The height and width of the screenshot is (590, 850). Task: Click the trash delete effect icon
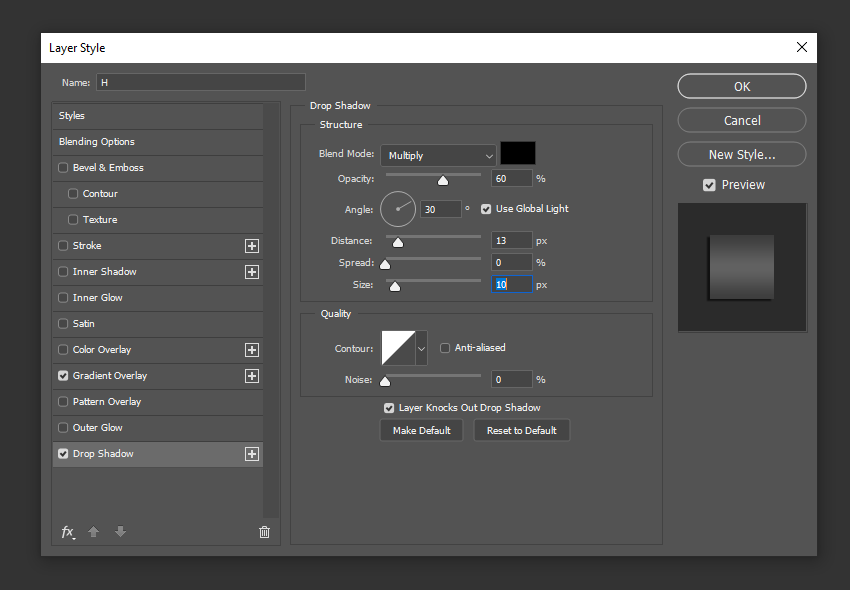click(x=264, y=532)
